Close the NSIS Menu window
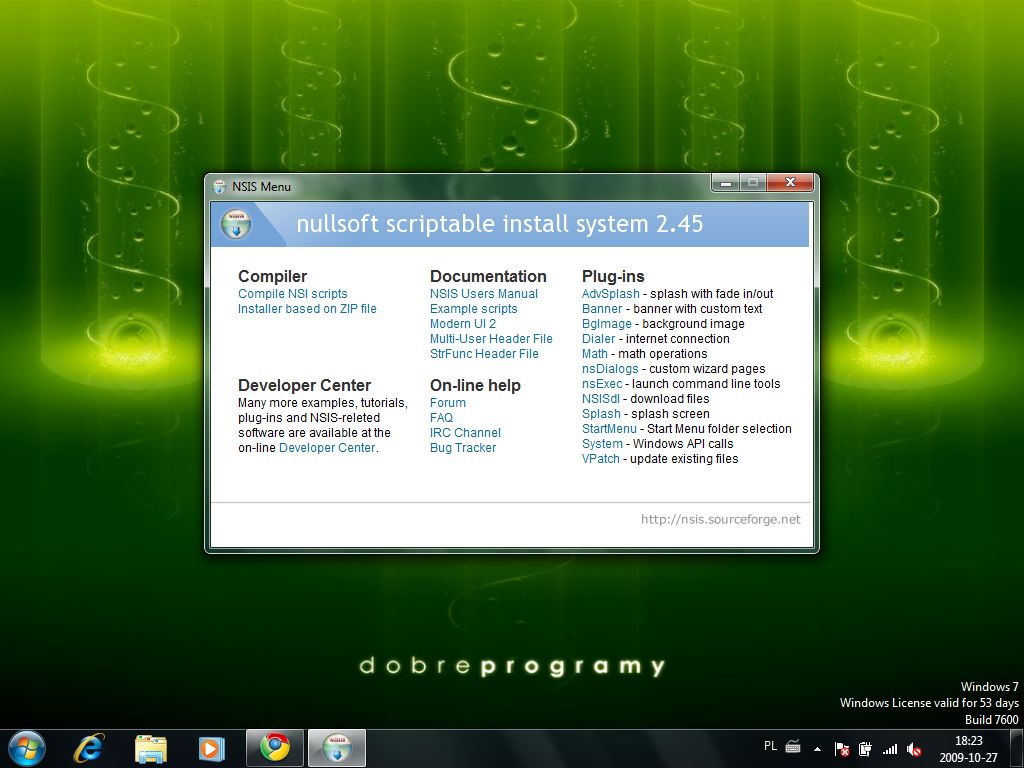Image resolution: width=1024 pixels, height=768 pixels. (x=790, y=182)
